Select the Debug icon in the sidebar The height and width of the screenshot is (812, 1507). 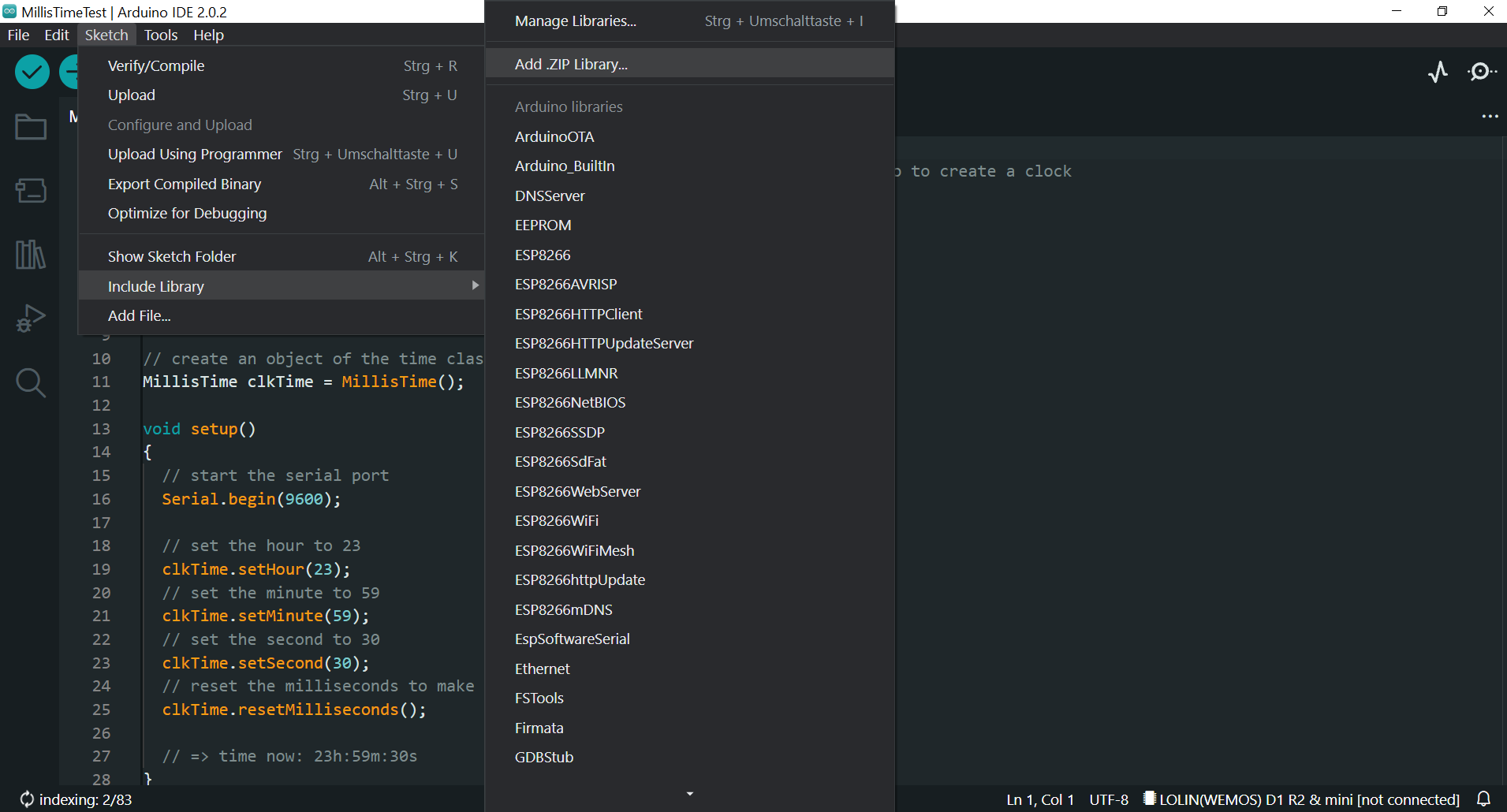click(x=30, y=318)
